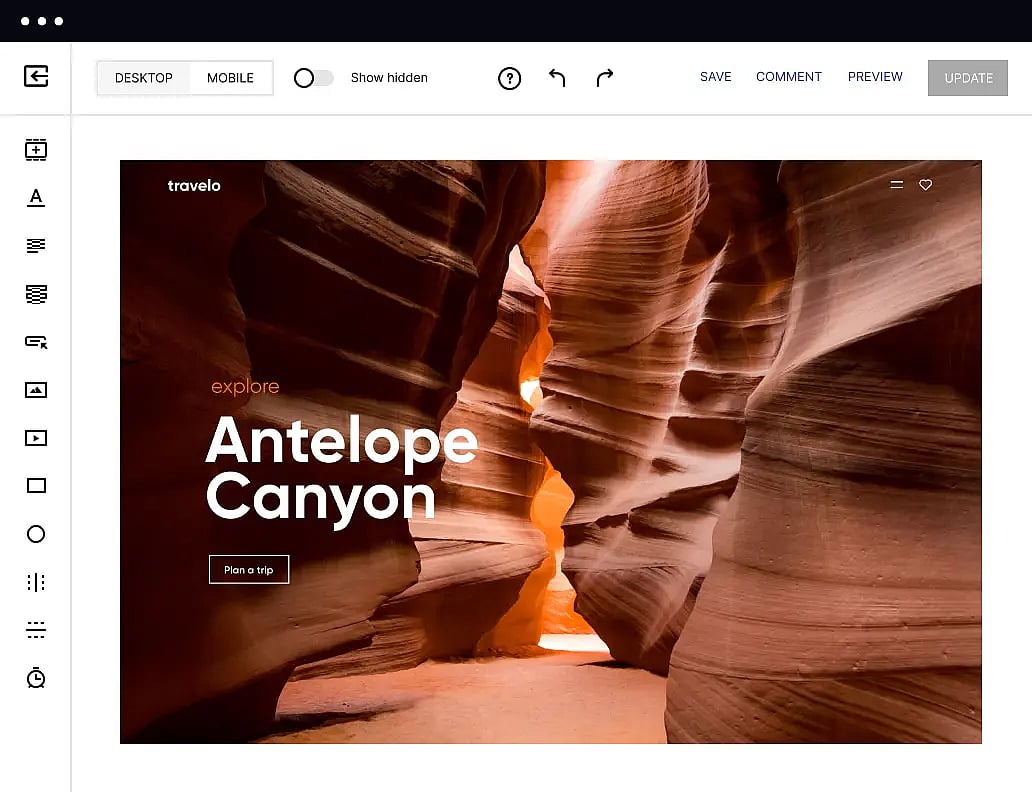Add a horizontal divider line
Viewport: 1032px width, 792px height.
click(36, 630)
